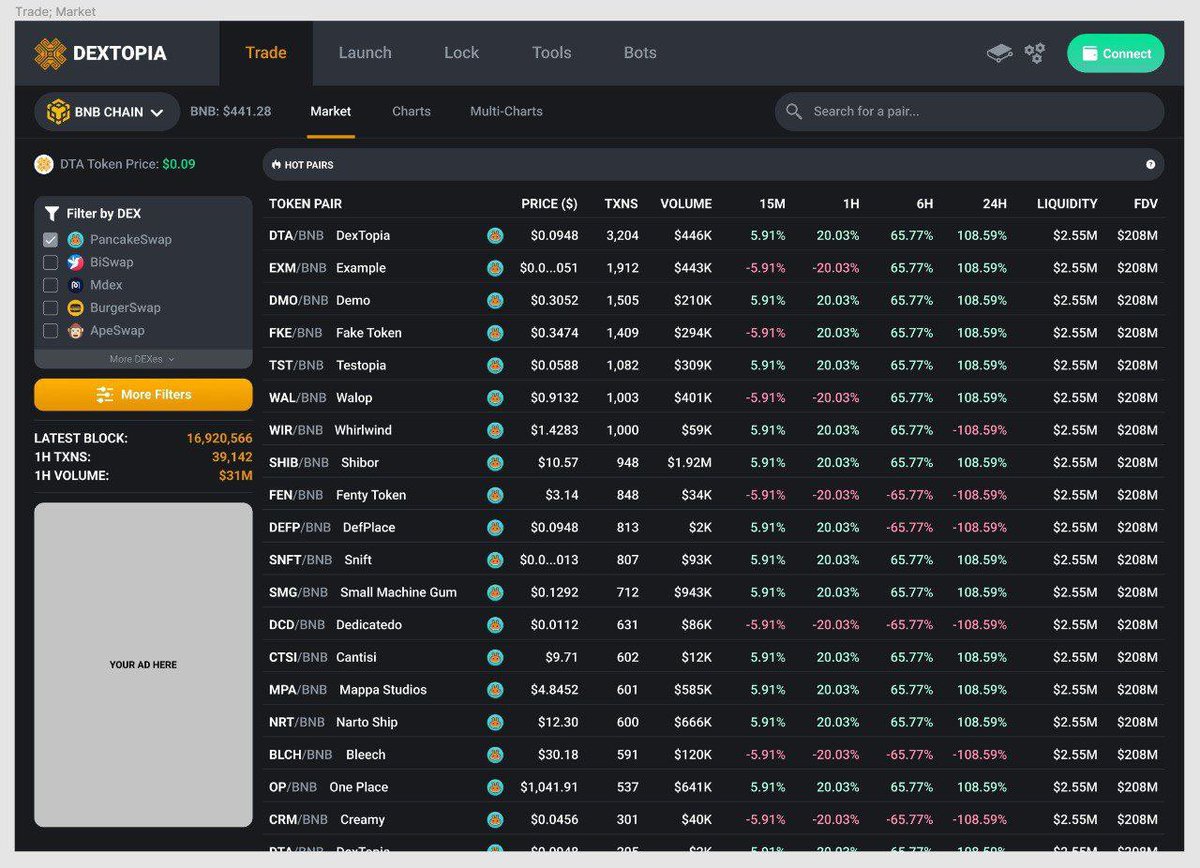The image size is (1200, 868).
Task: Click the fire icon on the Hot Pairs banner
Action: coord(275,164)
